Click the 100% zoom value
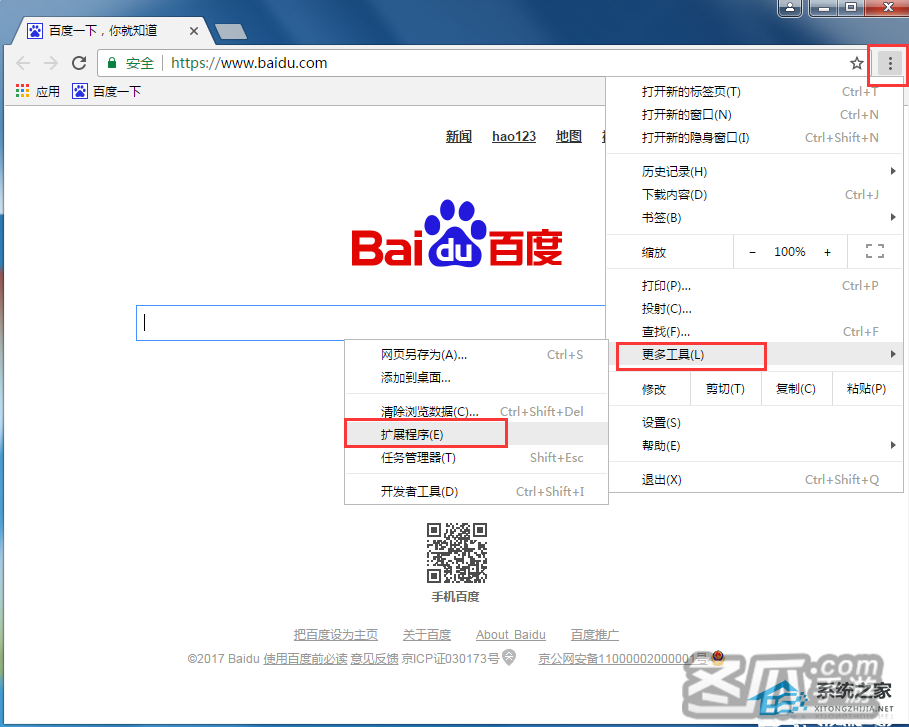 point(790,252)
